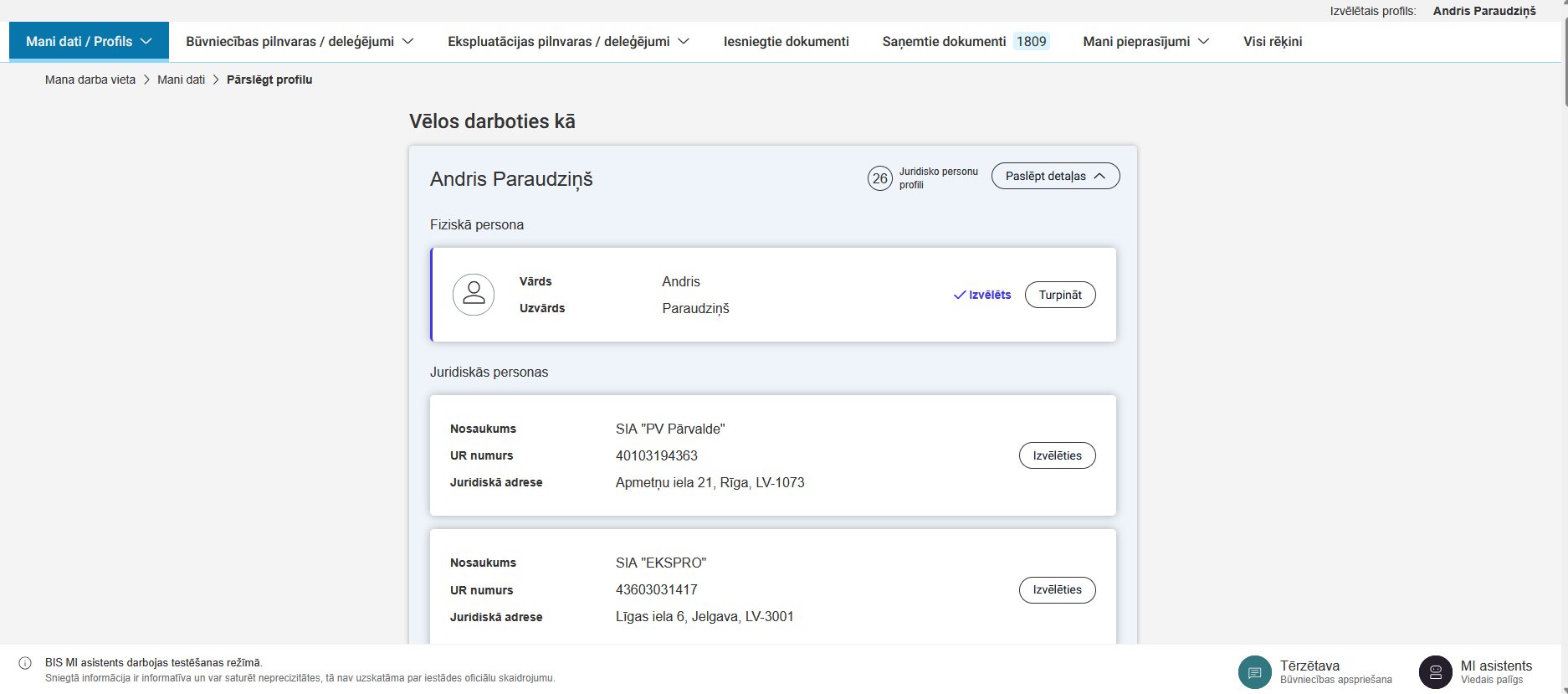Viewport: 1568px width, 694px height.
Task: Navigate to Mana darba vieta breadcrumb
Action: 90,80
